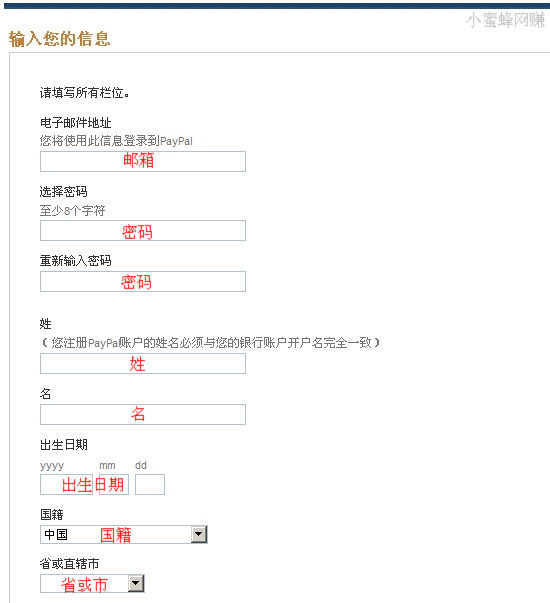Open the nationality dropdown arrow

tap(199, 534)
